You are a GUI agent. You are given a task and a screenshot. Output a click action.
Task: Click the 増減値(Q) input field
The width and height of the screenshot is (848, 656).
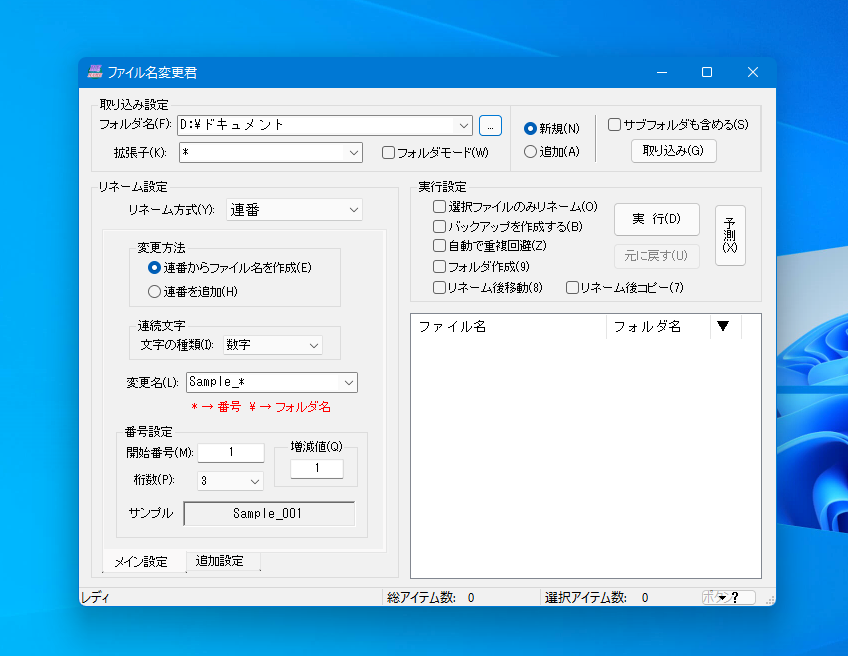click(317, 468)
